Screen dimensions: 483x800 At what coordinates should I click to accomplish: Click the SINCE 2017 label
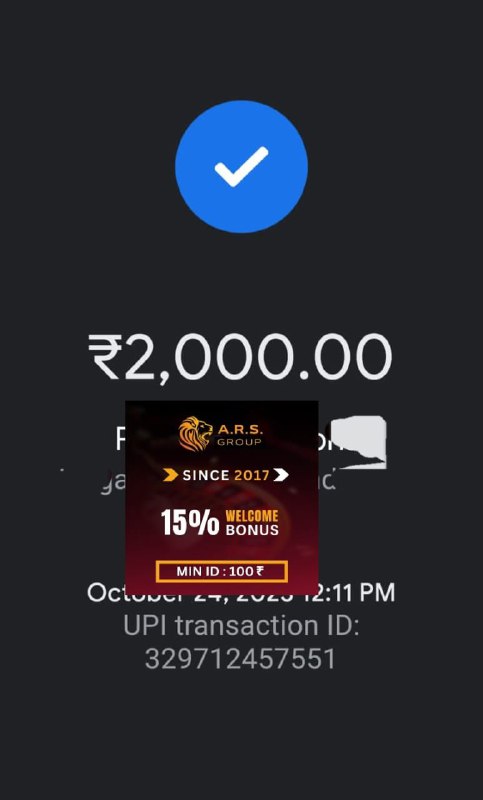pyautogui.click(x=225, y=476)
